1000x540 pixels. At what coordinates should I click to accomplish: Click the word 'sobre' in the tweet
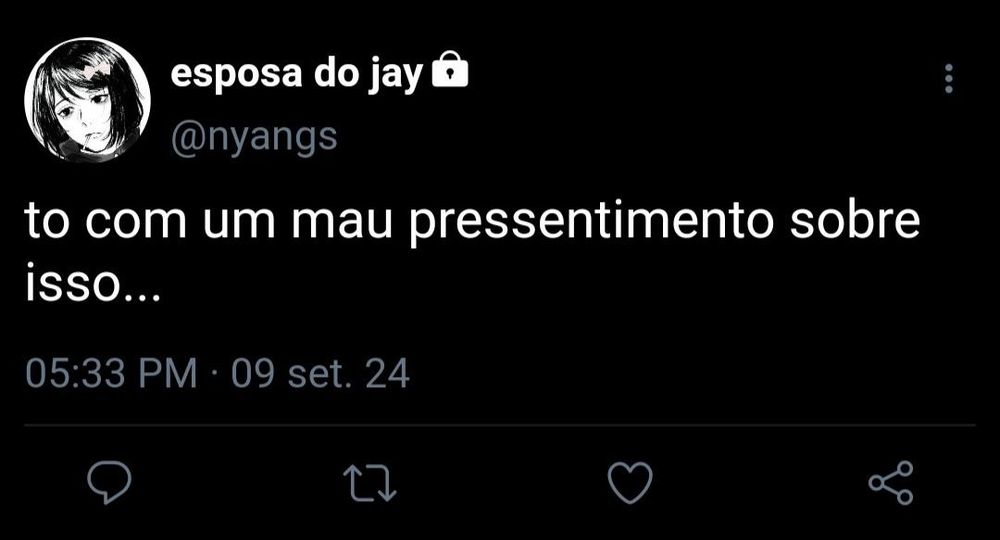tap(855, 220)
